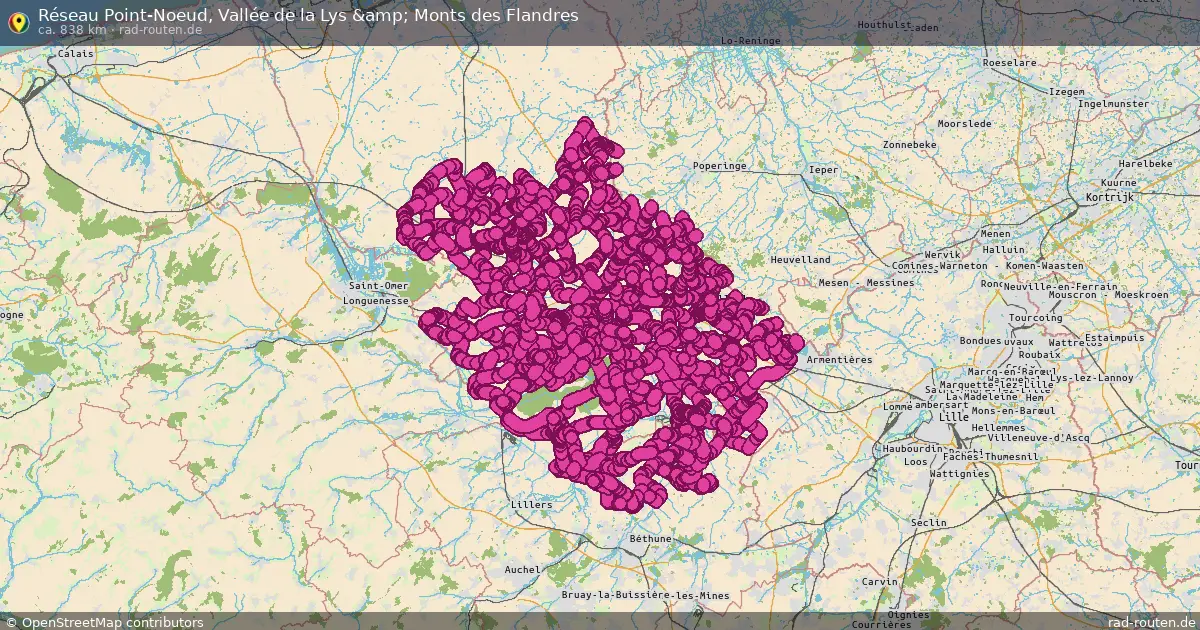Click the 'rad-routen.de' footer label

1152,622
